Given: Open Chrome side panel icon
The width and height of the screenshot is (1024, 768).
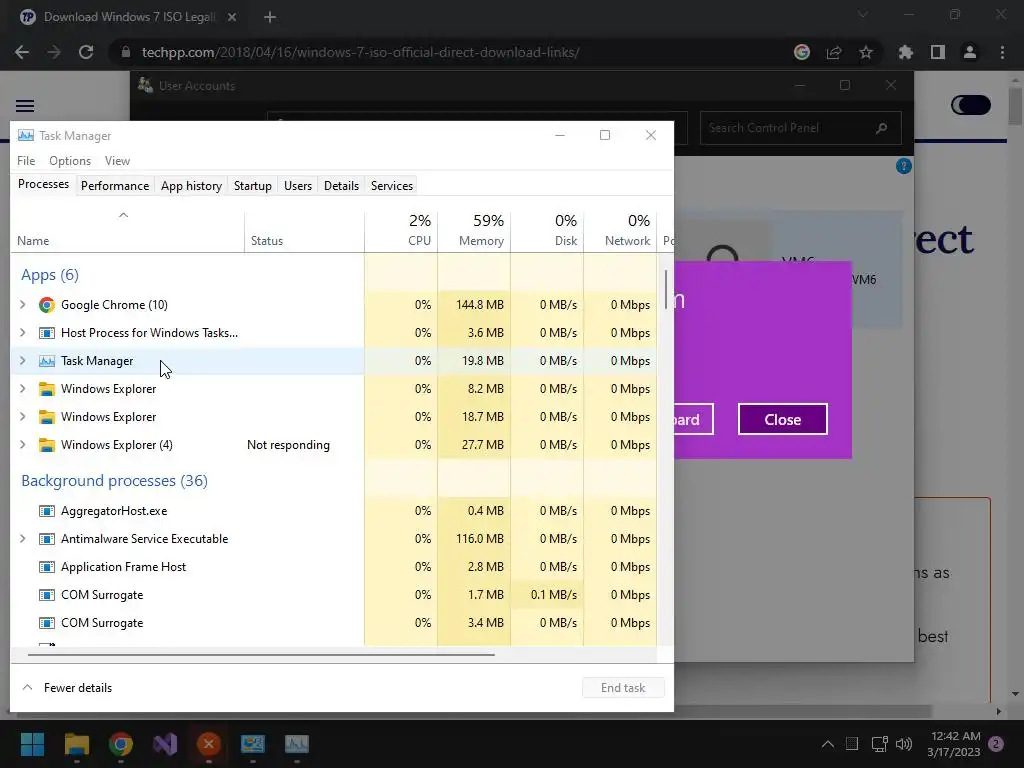Looking at the screenshot, I should [x=938, y=52].
